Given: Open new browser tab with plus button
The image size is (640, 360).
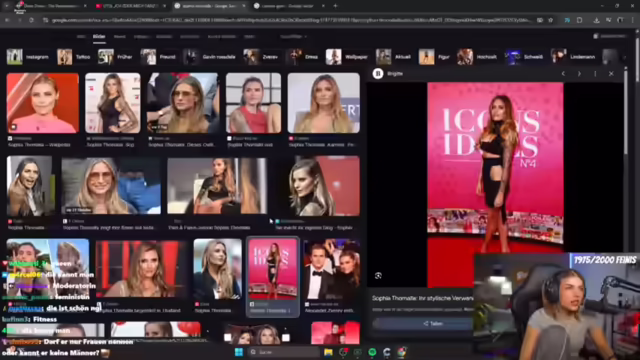Looking at the screenshot, I should (x=335, y=6).
